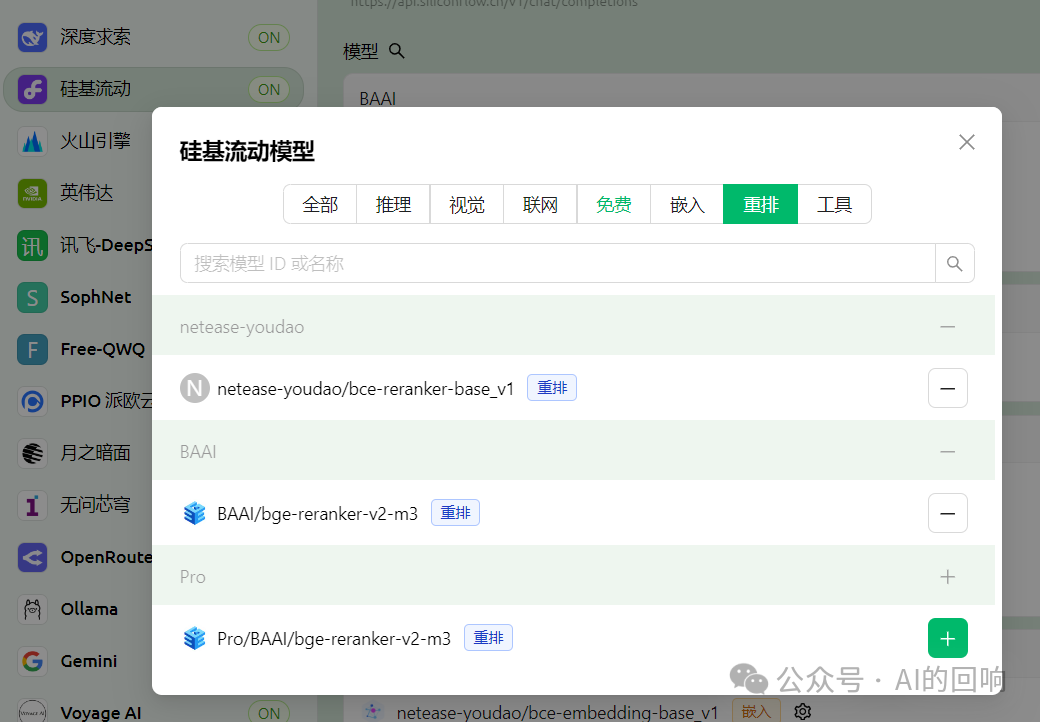
Task: Select the 重排 tab
Action: [760, 204]
